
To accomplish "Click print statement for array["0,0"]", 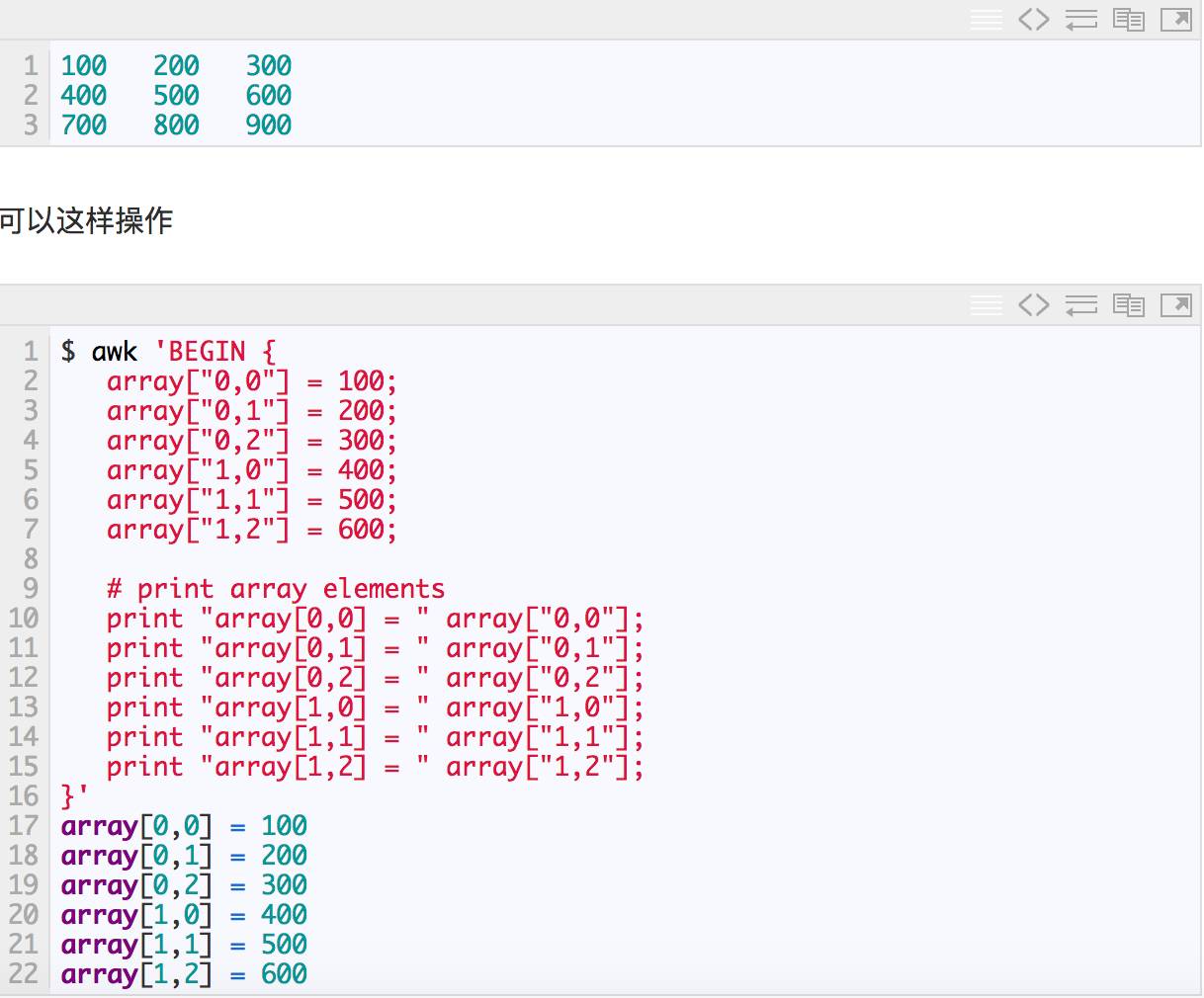I will [x=376, y=619].
